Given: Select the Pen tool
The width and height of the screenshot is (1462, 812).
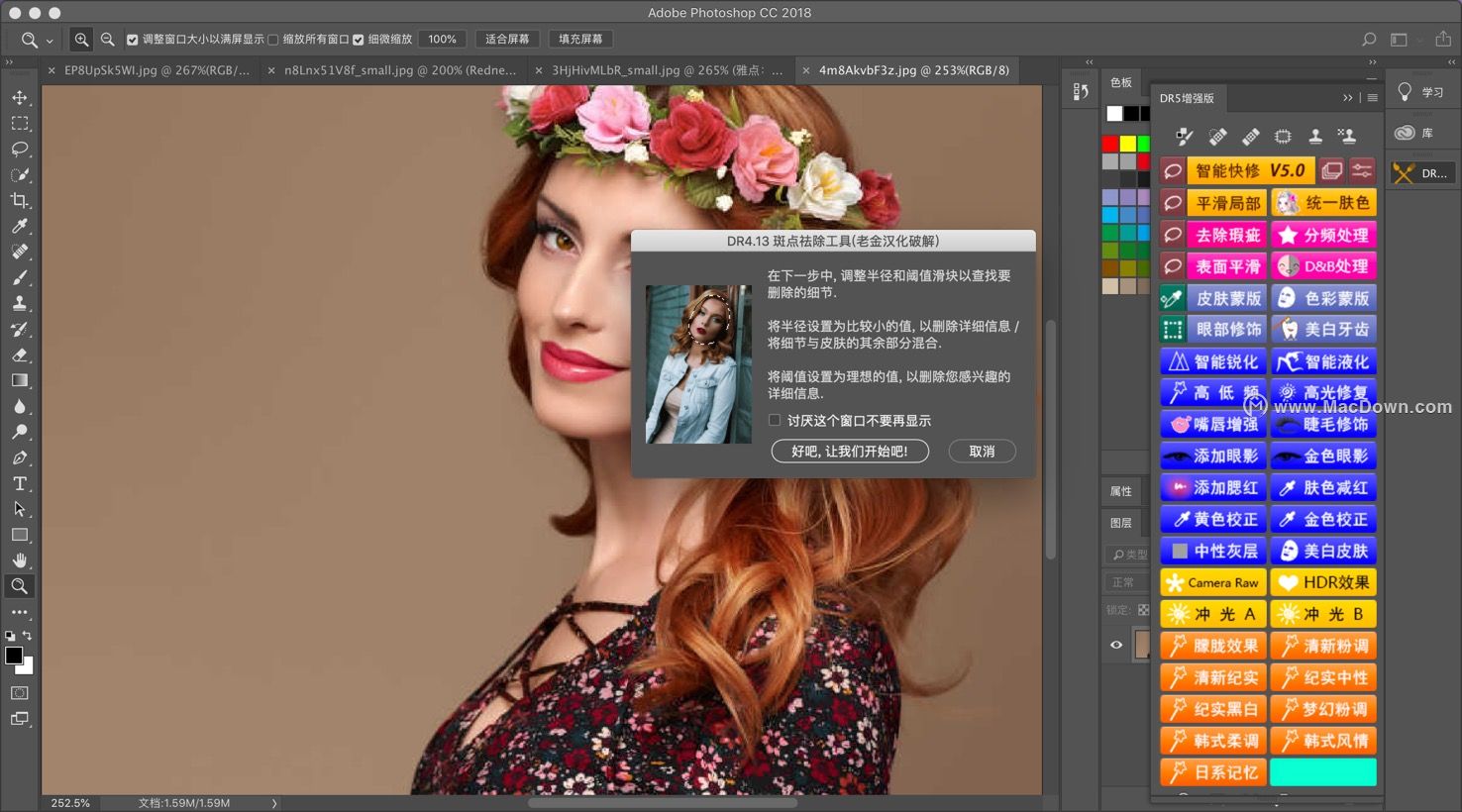Looking at the screenshot, I should click(x=19, y=457).
